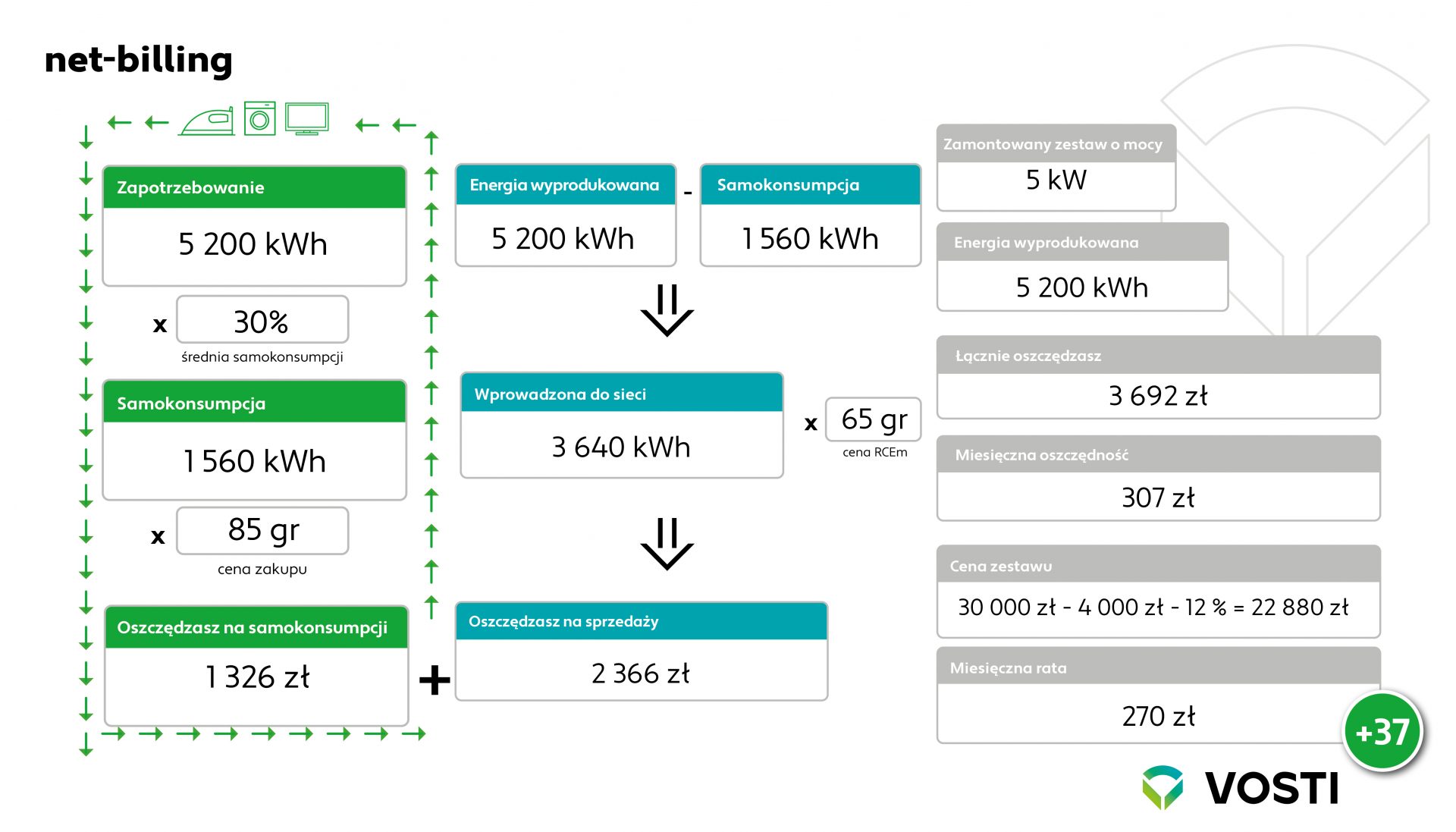Image resolution: width=1456 pixels, height=832 pixels.
Task: Click the double arrow below Energia wyprodukowana
Action: (667, 310)
